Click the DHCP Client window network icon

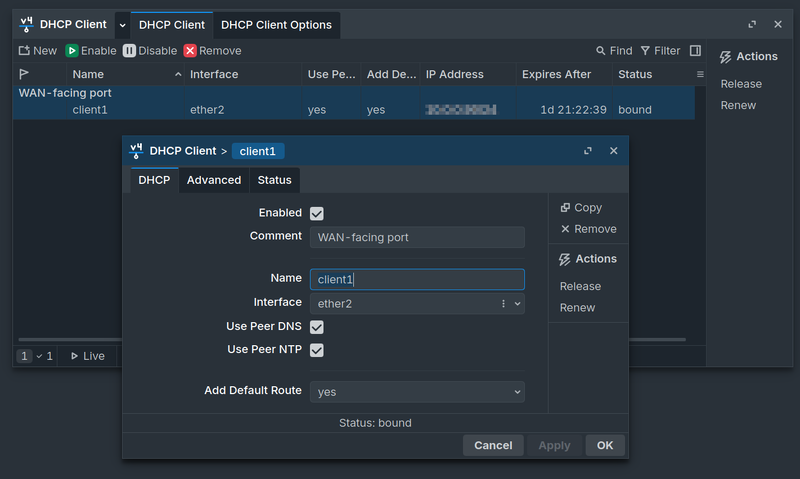point(27,24)
